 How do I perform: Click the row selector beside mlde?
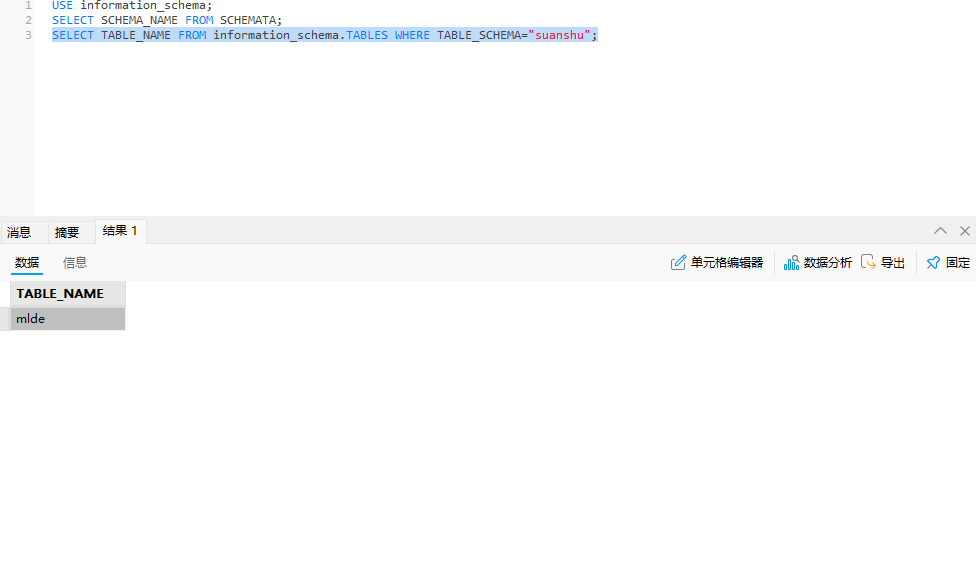pyautogui.click(x=5, y=319)
